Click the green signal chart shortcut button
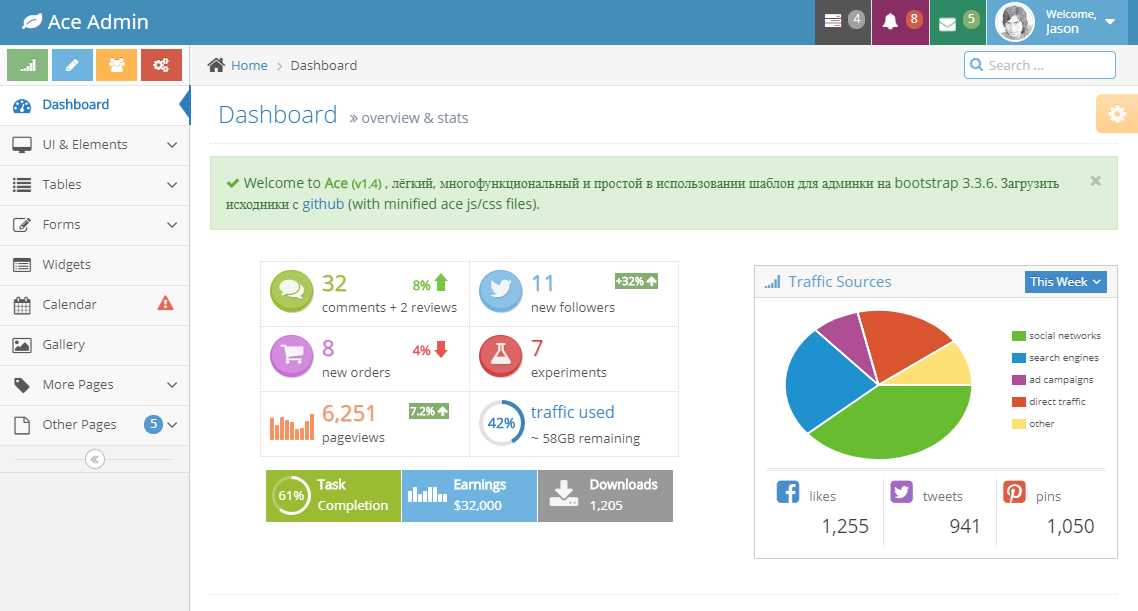1138x611 pixels. [x=28, y=65]
